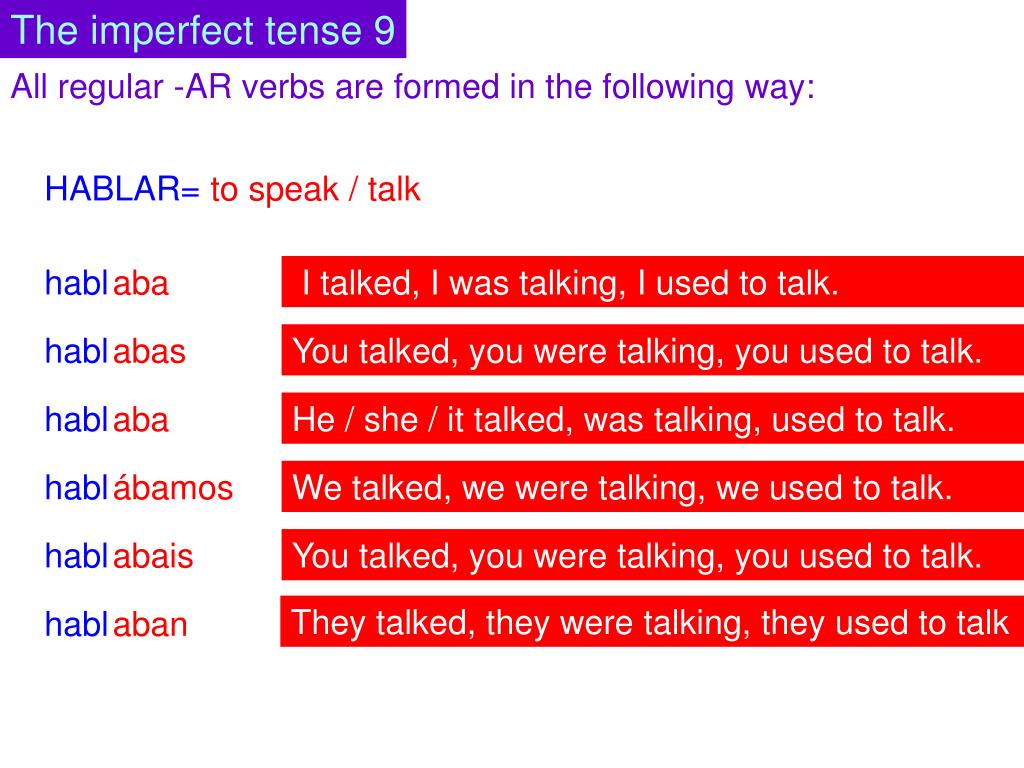The width and height of the screenshot is (1024, 768).
Task: Click the 'I talked, I was talking' red box
Action: point(652,281)
